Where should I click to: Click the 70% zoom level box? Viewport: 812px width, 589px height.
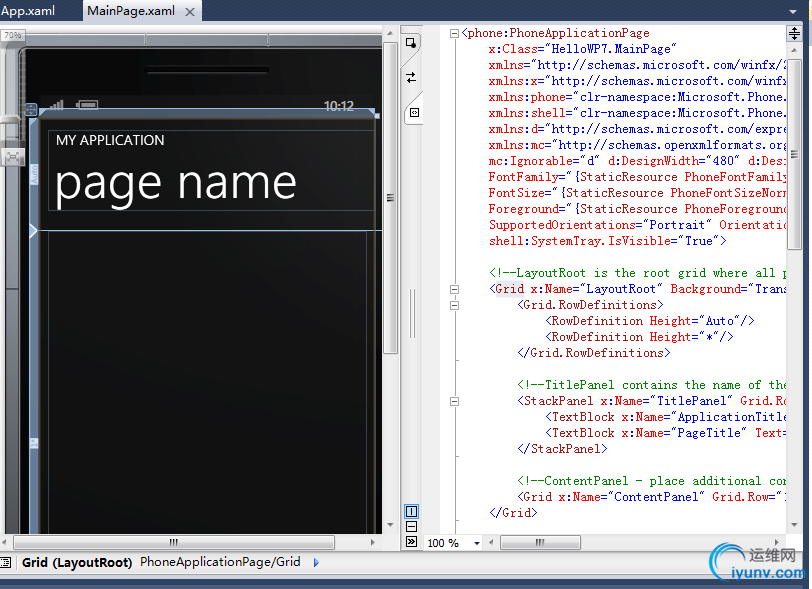(12, 35)
